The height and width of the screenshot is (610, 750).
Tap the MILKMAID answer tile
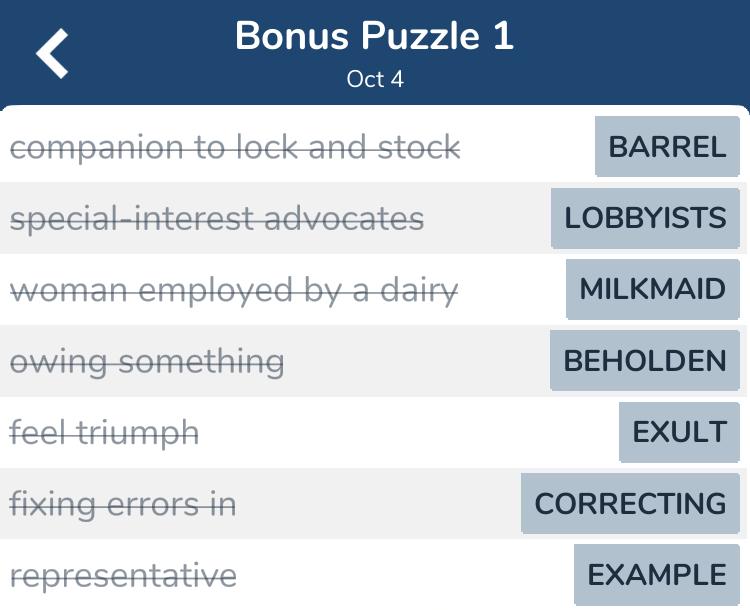point(653,289)
